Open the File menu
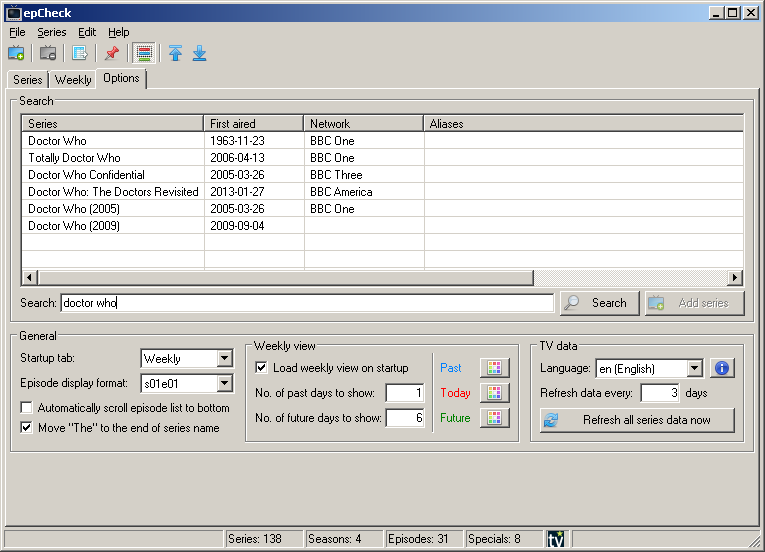Image resolution: width=765 pixels, height=552 pixels. pos(17,32)
